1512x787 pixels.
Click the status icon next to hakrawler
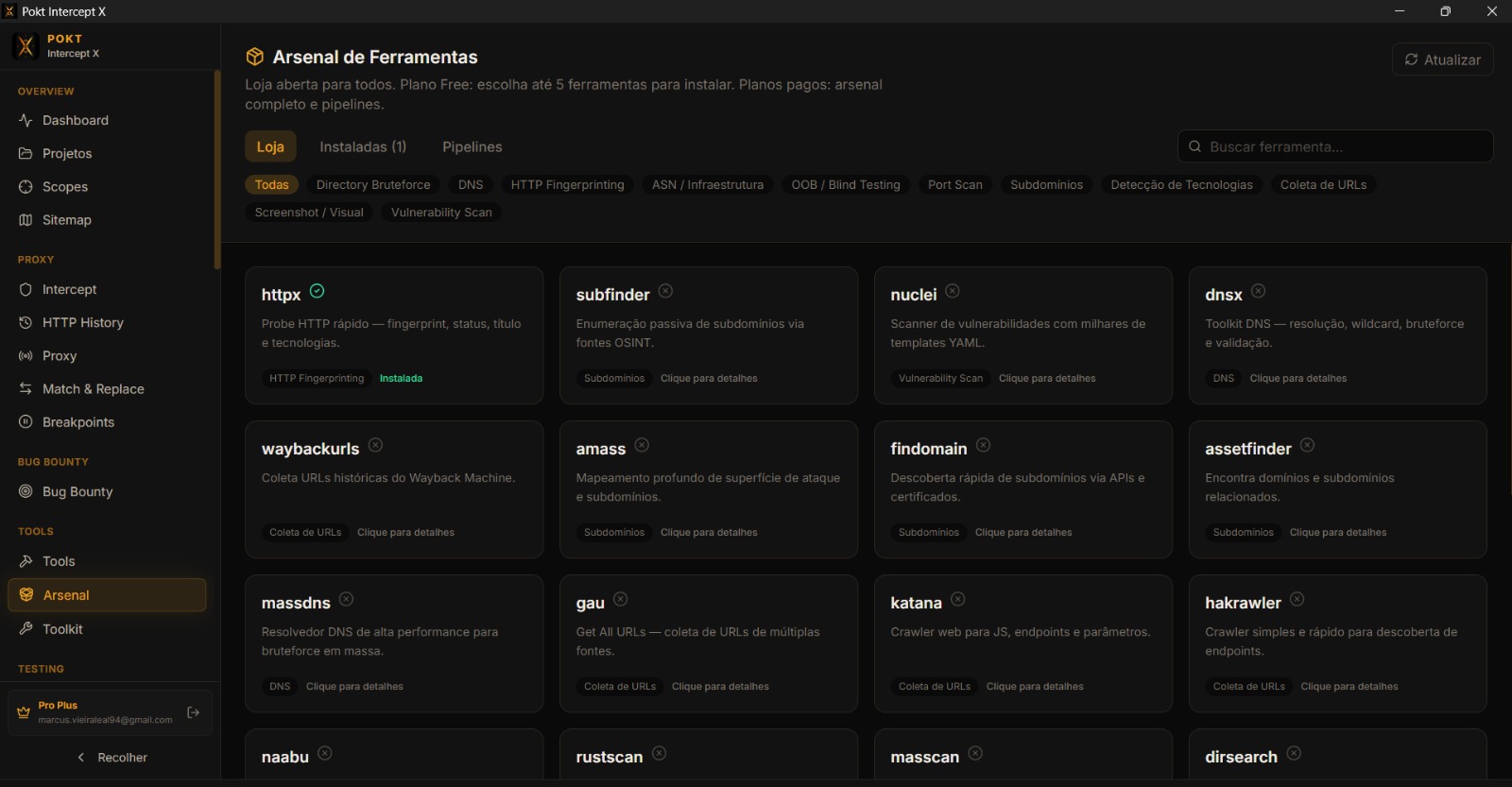1297,599
